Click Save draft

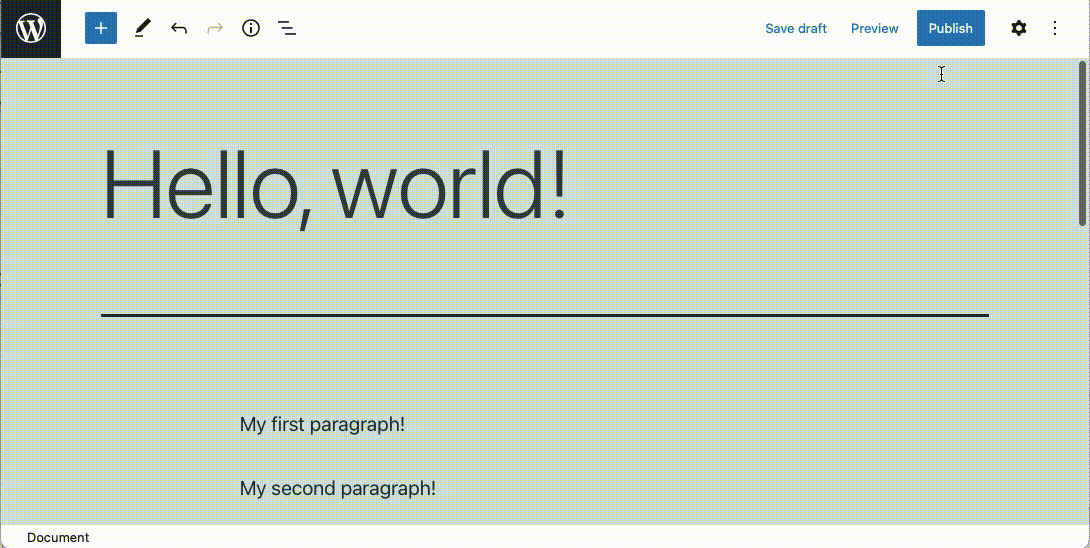pyautogui.click(x=796, y=29)
